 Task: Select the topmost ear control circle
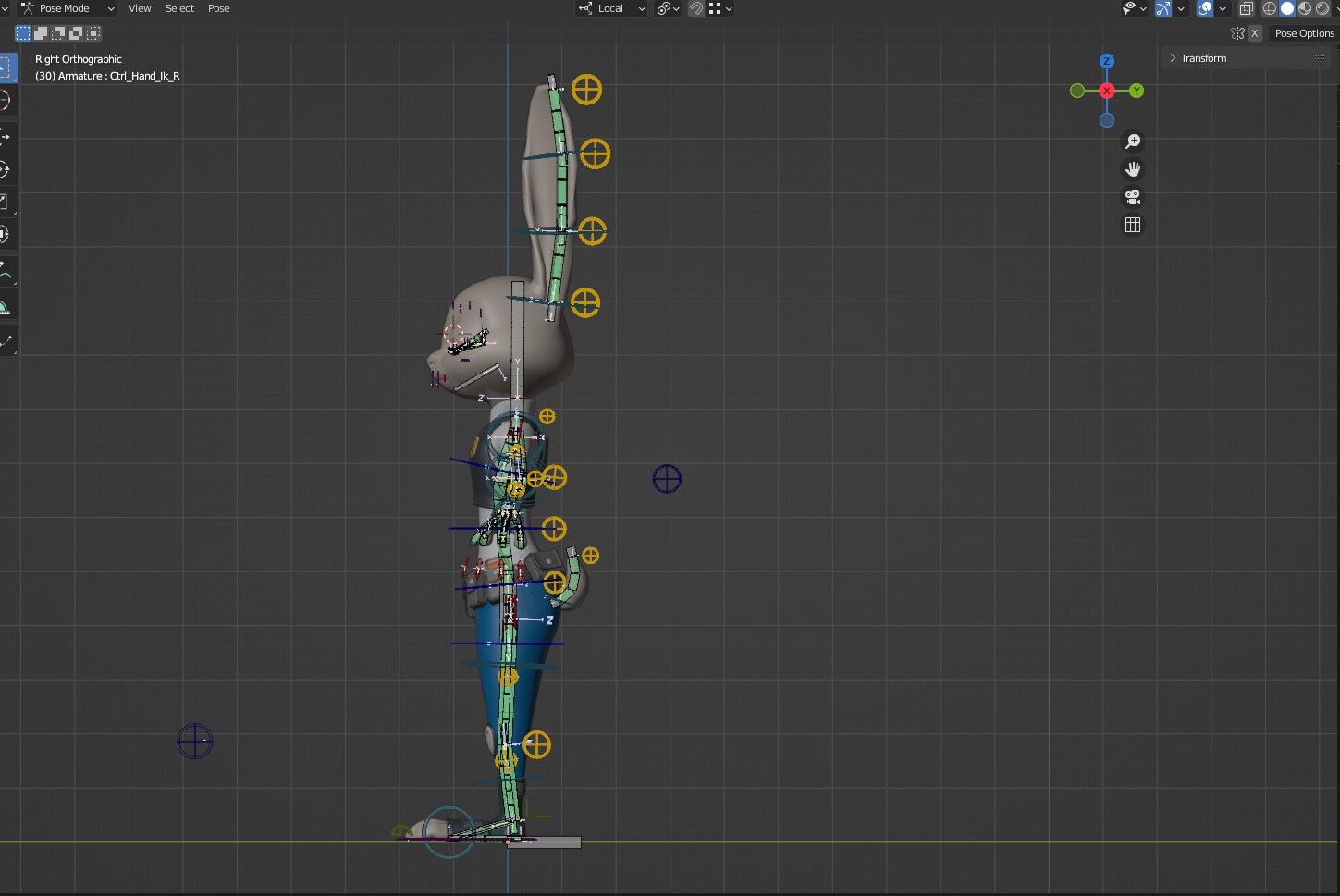tap(586, 90)
